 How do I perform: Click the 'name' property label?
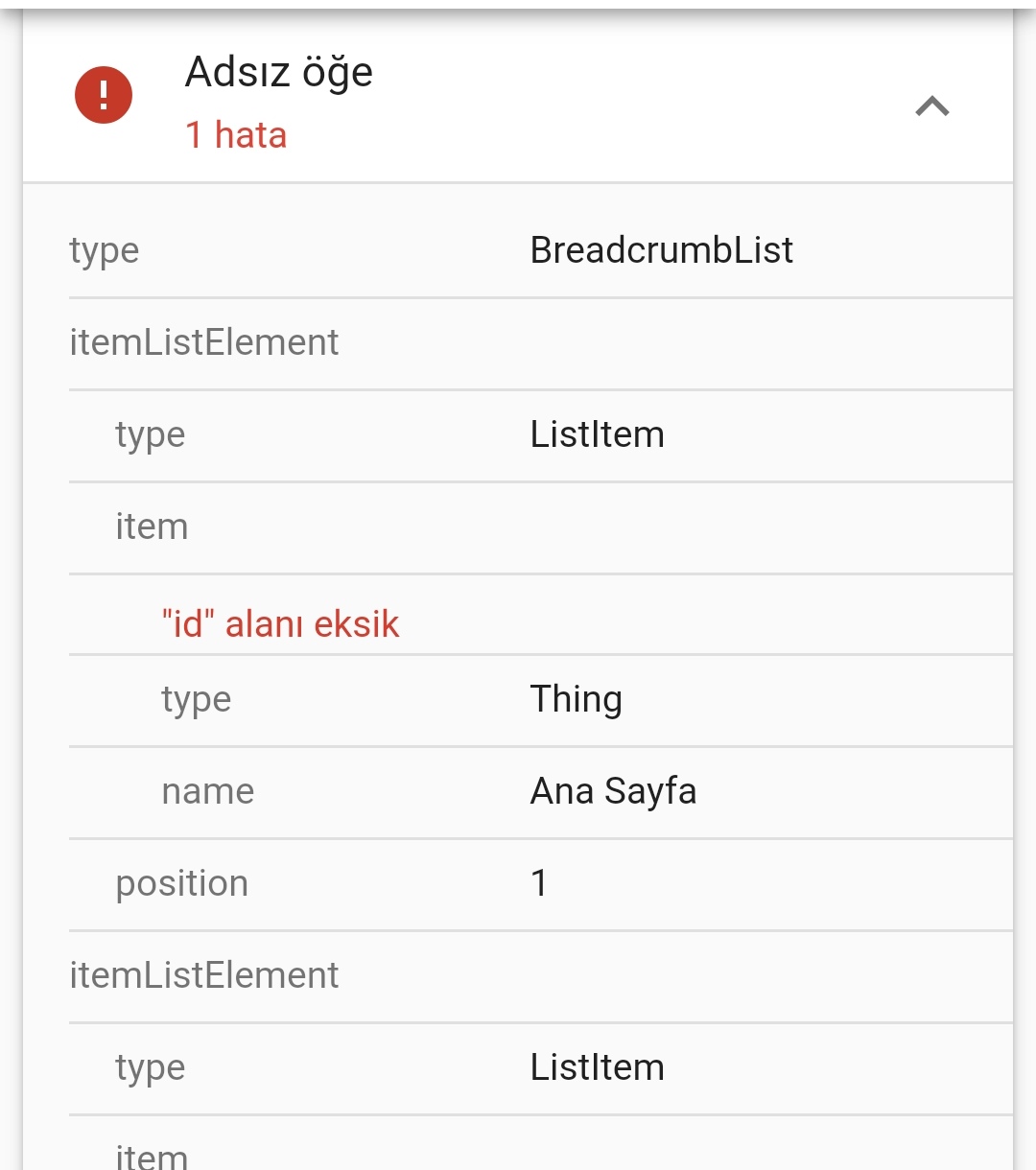(x=208, y=791)
